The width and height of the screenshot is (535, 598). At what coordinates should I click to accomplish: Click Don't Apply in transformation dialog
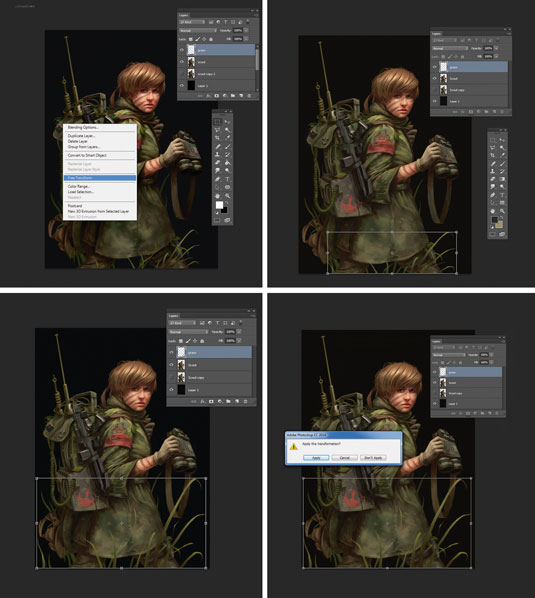373,457
